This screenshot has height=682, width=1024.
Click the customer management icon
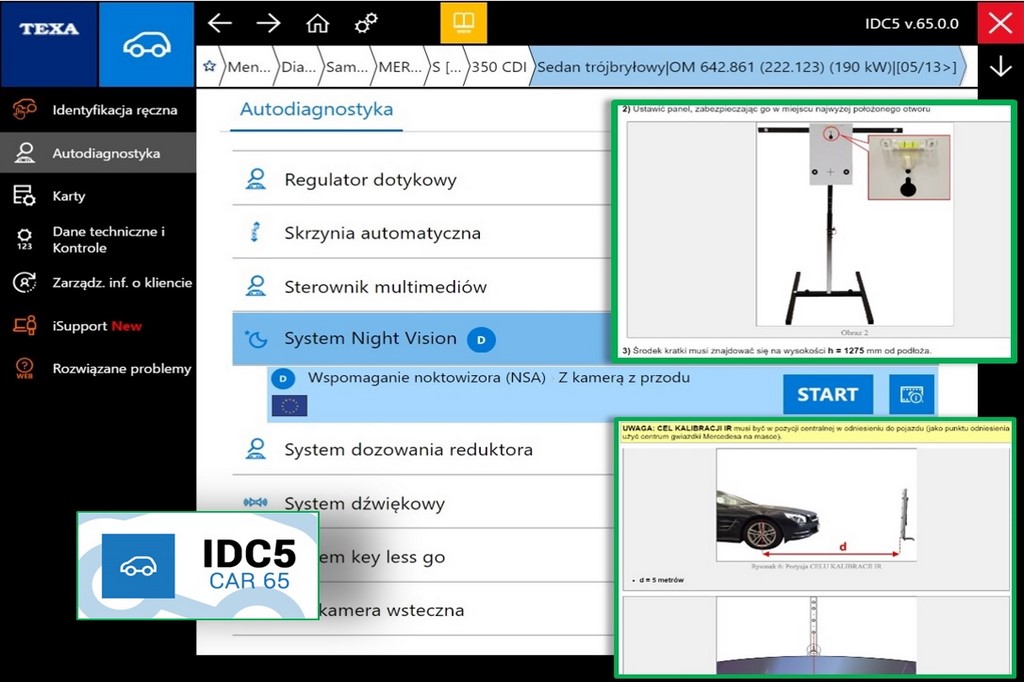[x=25, y=283]
